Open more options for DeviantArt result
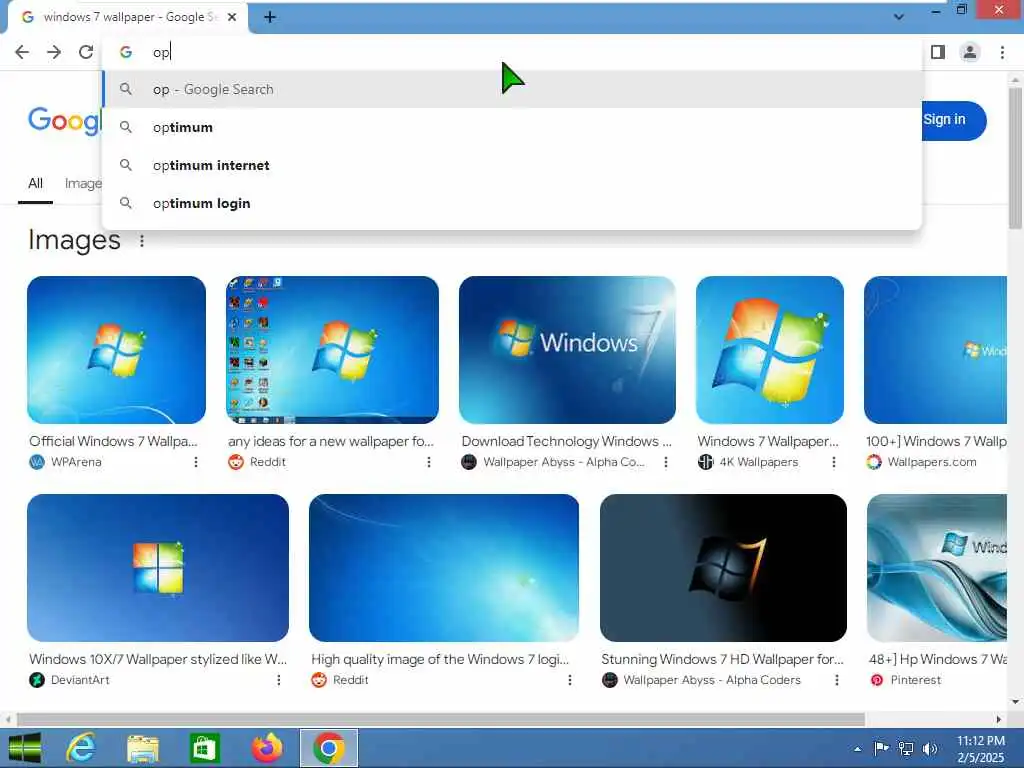The image size is (1024, 768). (x=279, y=680)
